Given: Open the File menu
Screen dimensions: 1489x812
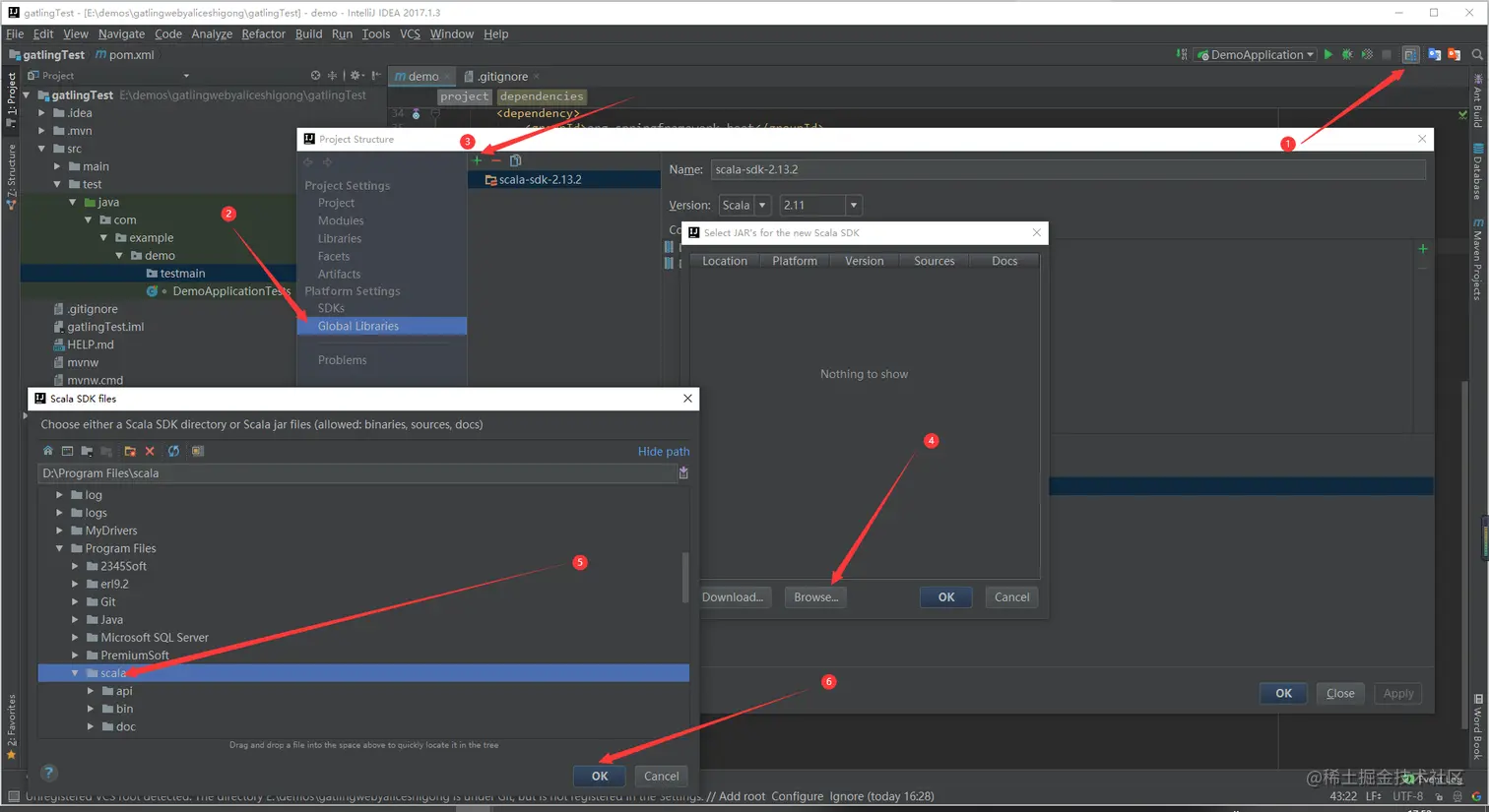Looking at the screenshot, I should [x=15, y=33].
